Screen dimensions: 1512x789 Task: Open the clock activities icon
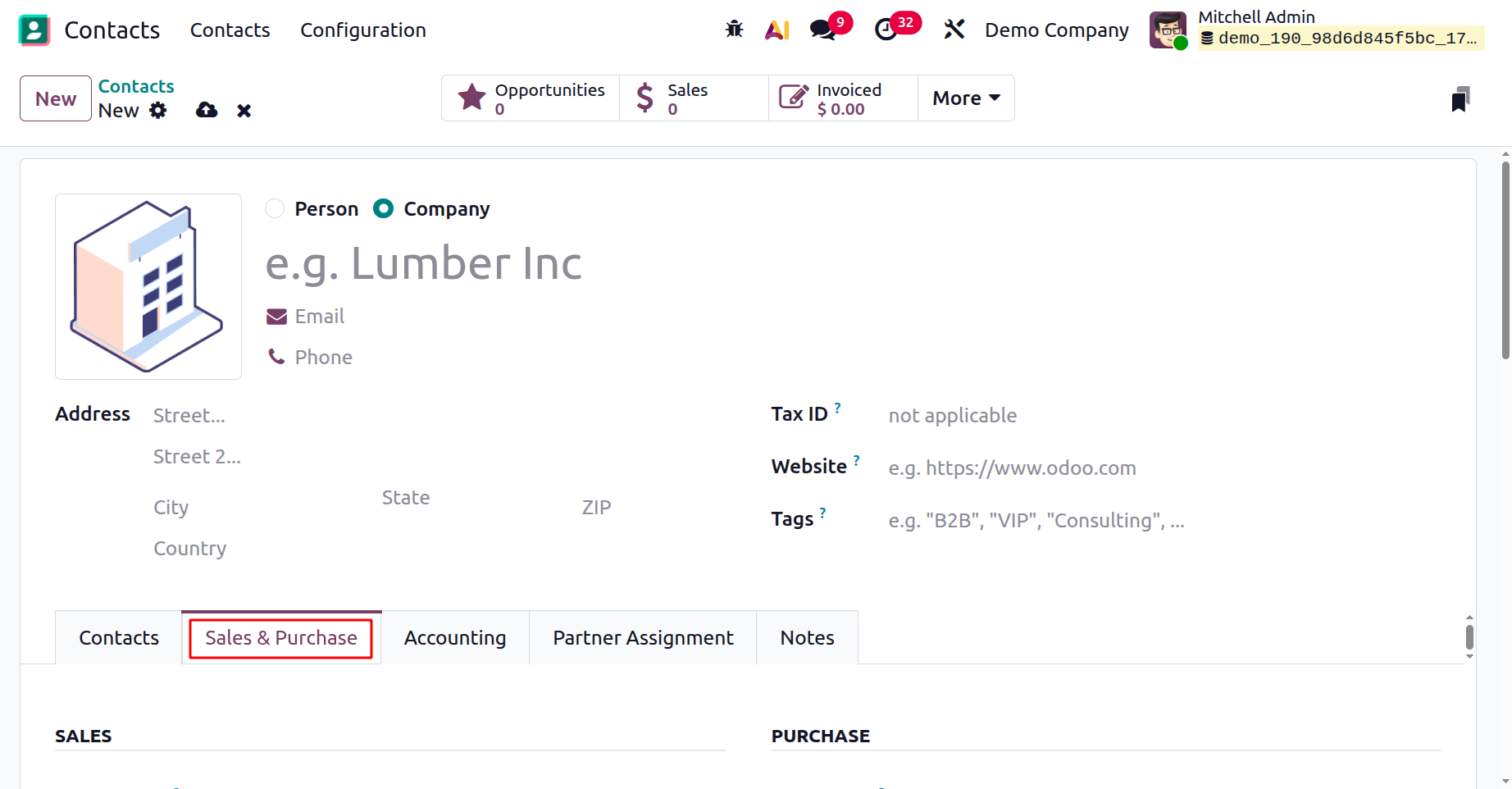[886, 30]
